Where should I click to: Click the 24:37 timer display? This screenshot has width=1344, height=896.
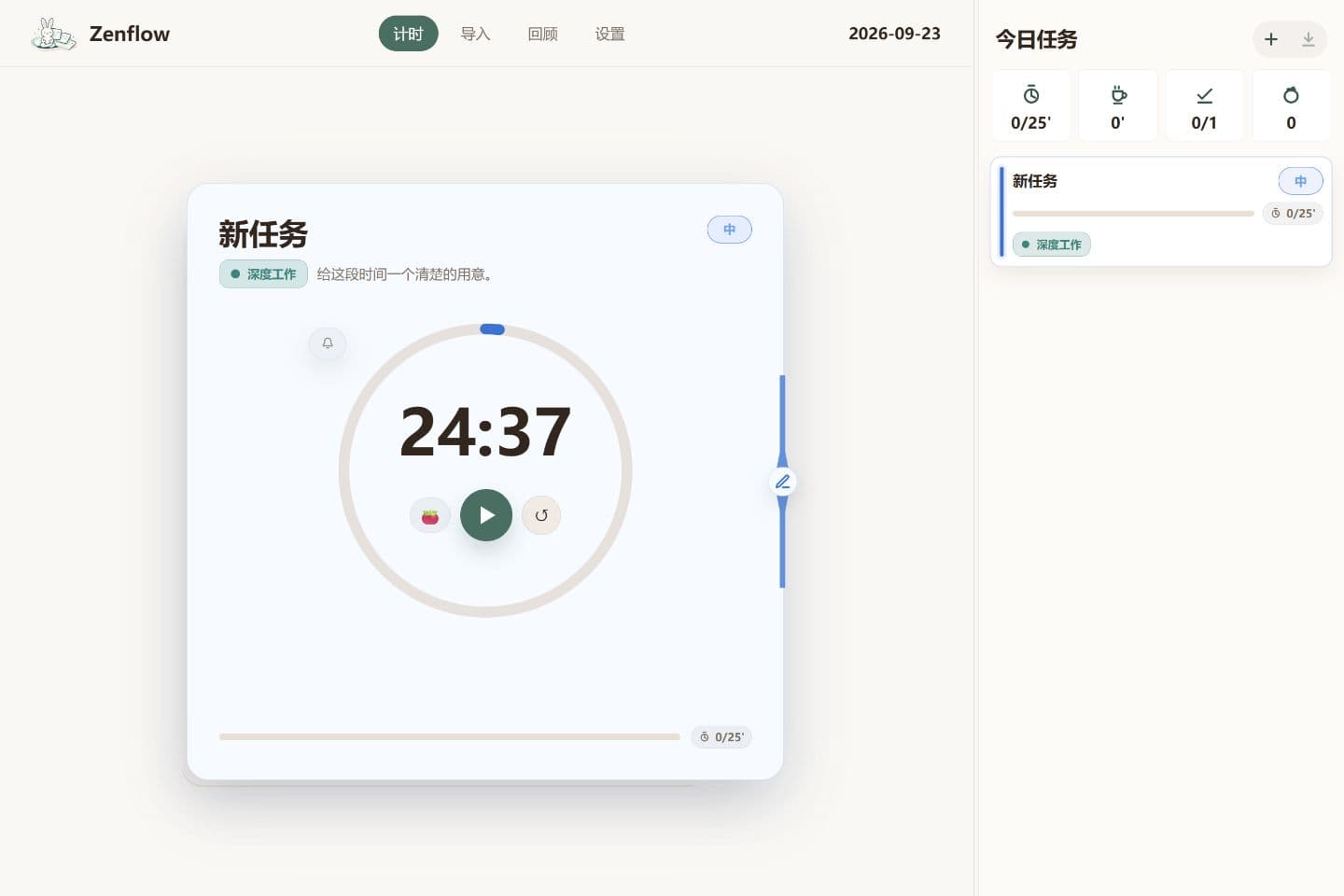[x=485, y=432]
